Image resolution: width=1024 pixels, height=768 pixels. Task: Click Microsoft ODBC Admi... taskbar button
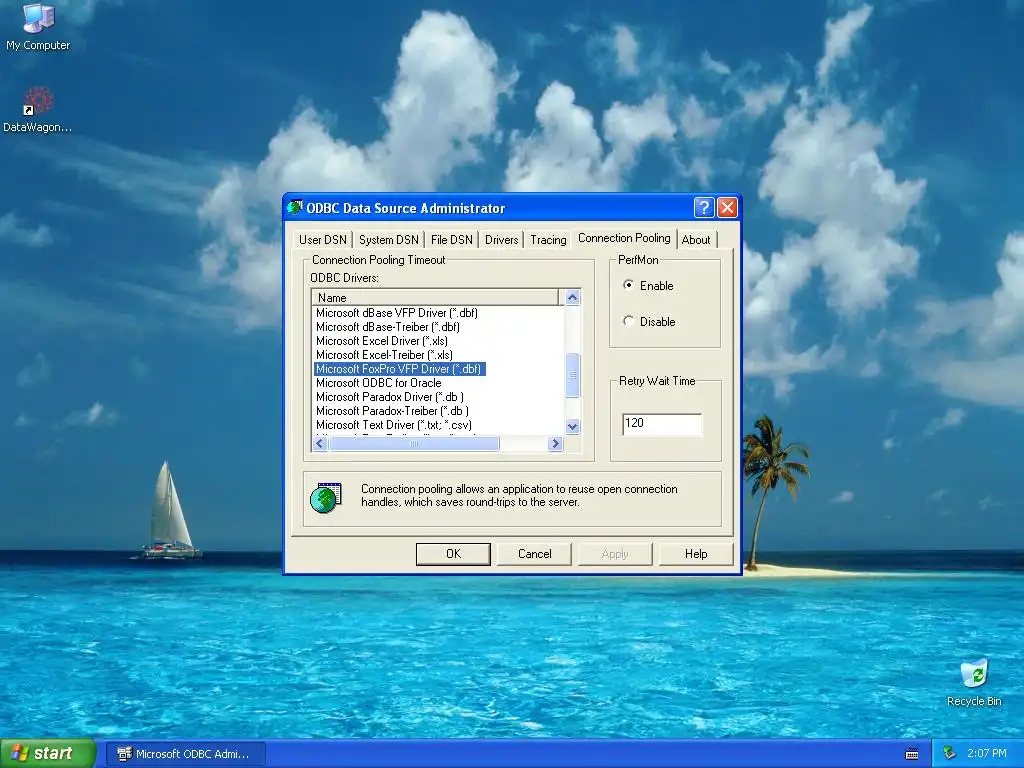(x=184, y=754)
